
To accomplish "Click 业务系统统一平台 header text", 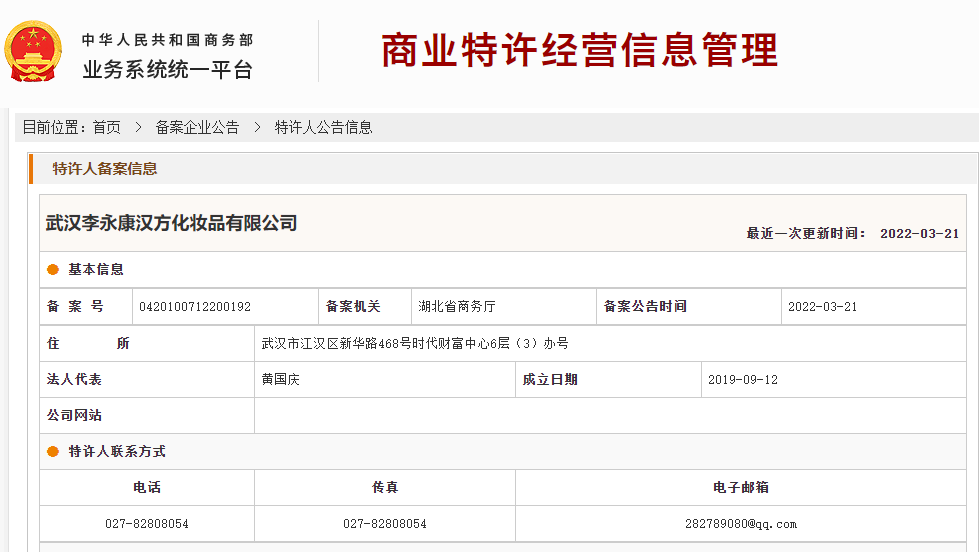I will 167,70.
